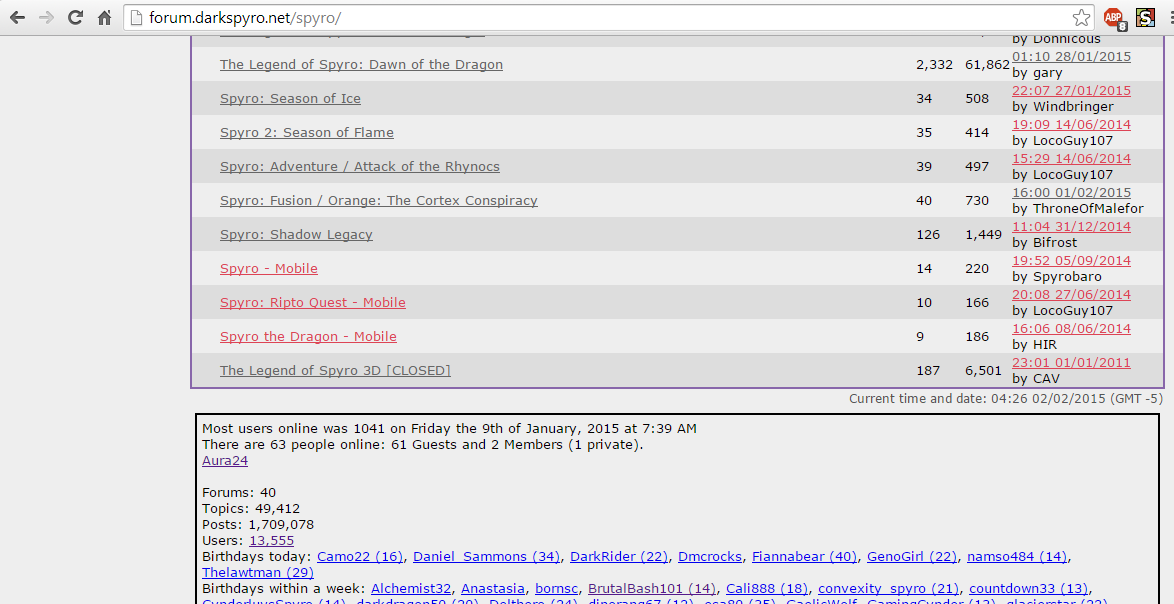Click the green S extension icon
The height and width of the screenshot is (604, 1174).
coord(1146,17)
